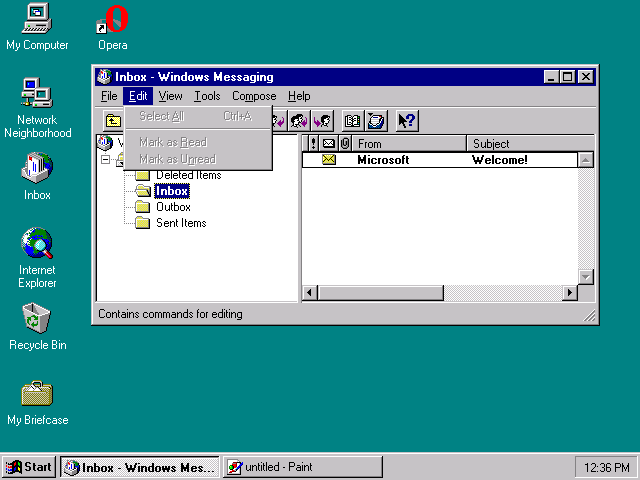Select the Inbox desktop icon

point(37,176)
